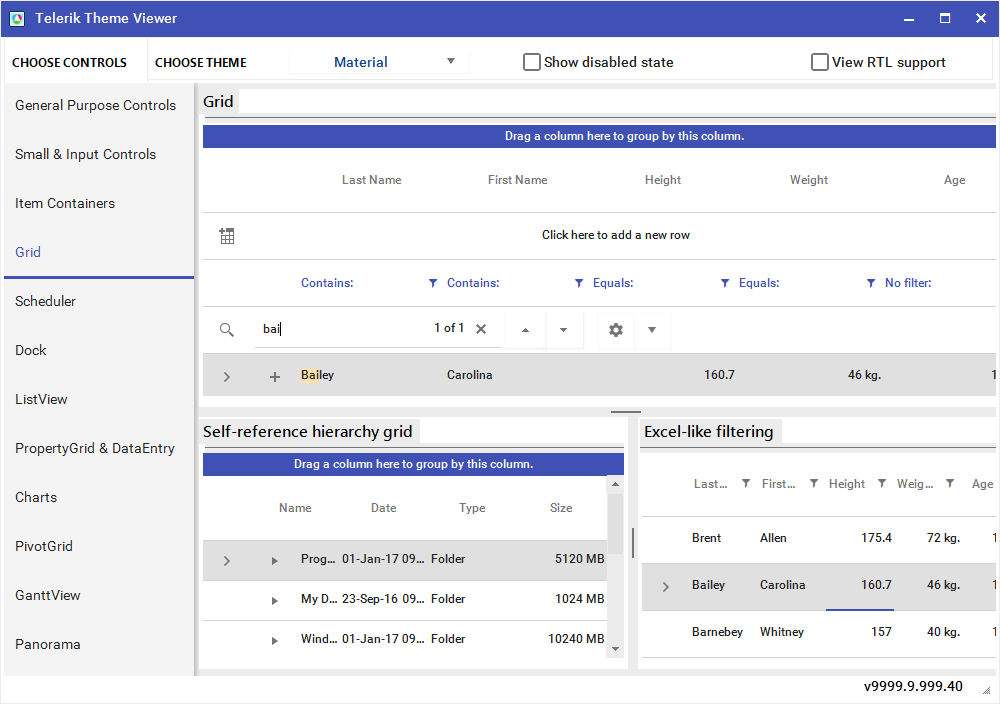Open search options dropdown arrow beside gear
Screen dimensions: 1000x704
652,330
